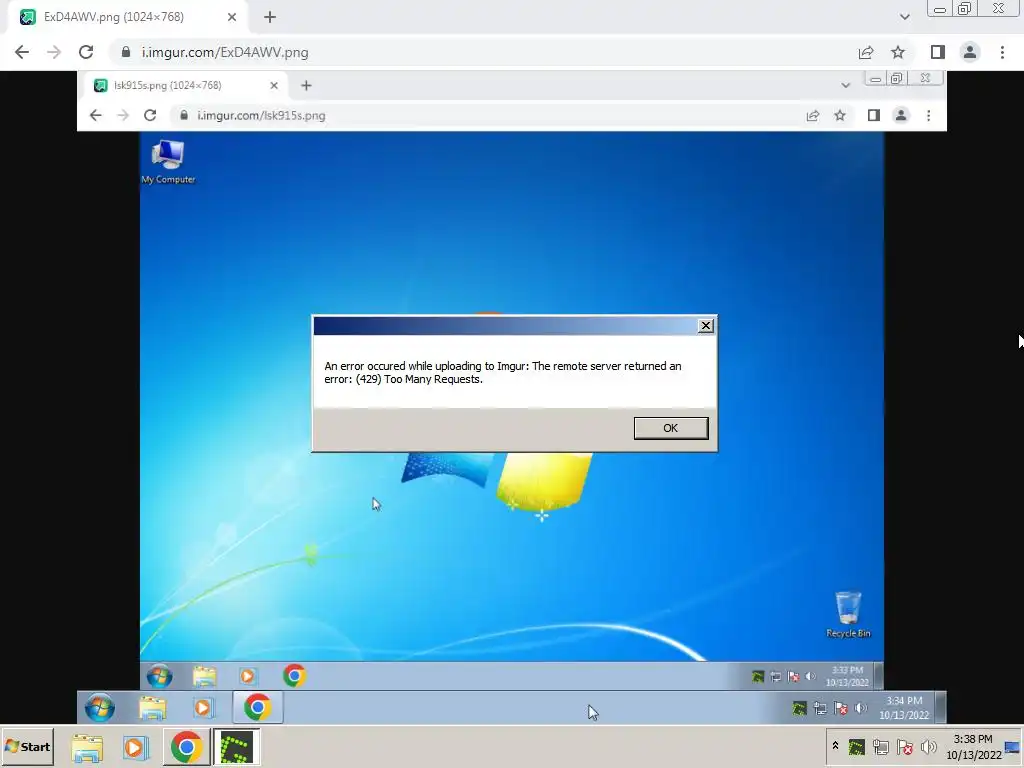Image resolution: width=1024 pixels, height=768 pixels.
Task: Click the clock reading 3:33 PM
Action: [847, 676]
